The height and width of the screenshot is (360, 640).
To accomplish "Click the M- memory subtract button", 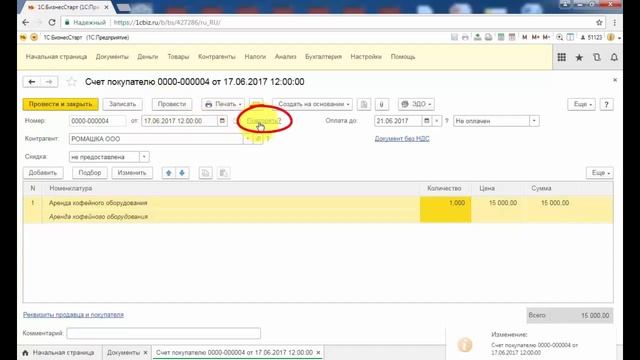I will tap(546, 37).
